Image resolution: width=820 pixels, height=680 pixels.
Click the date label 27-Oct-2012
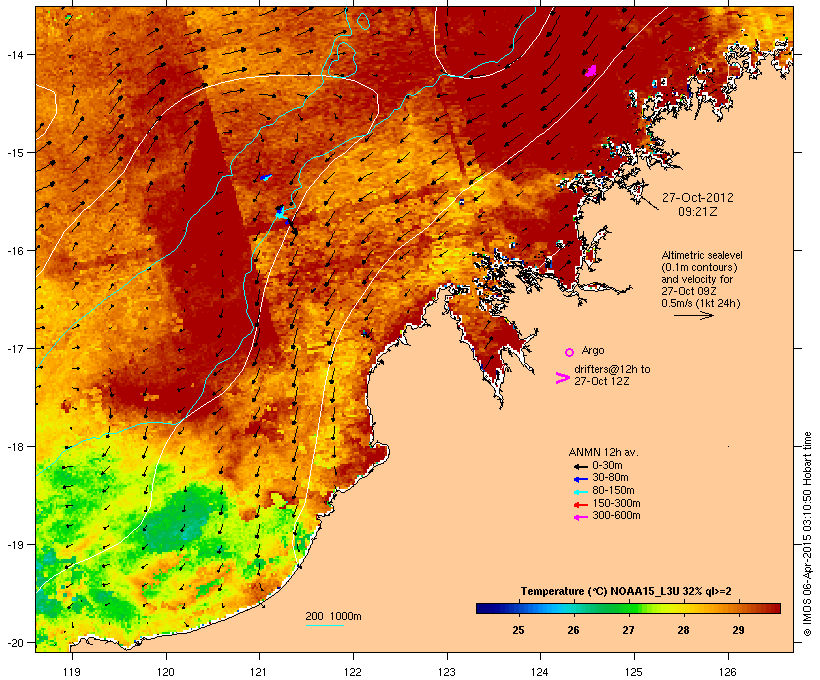click(698, 198)
